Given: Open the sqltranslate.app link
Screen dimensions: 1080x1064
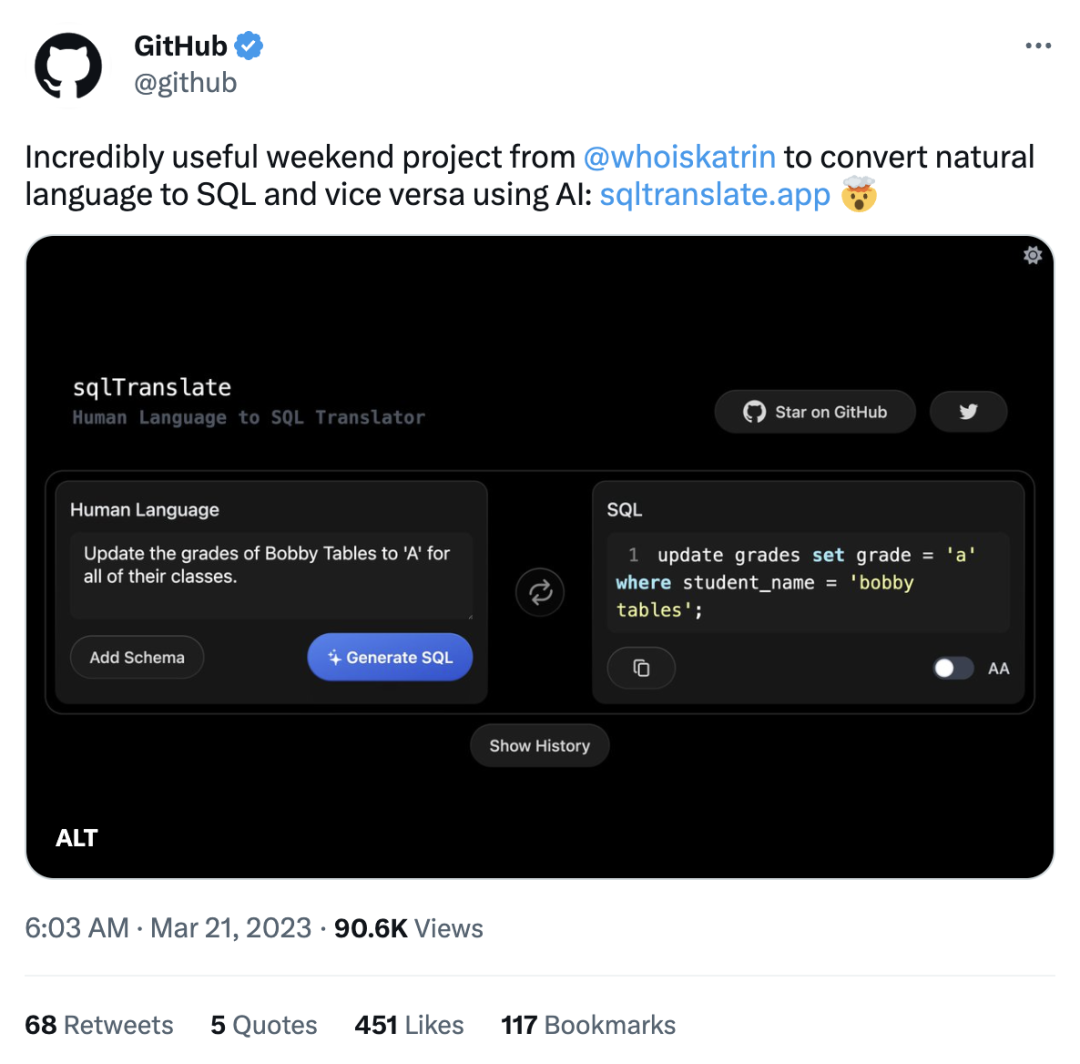Looking at the screenshot, I should point(715,194).
